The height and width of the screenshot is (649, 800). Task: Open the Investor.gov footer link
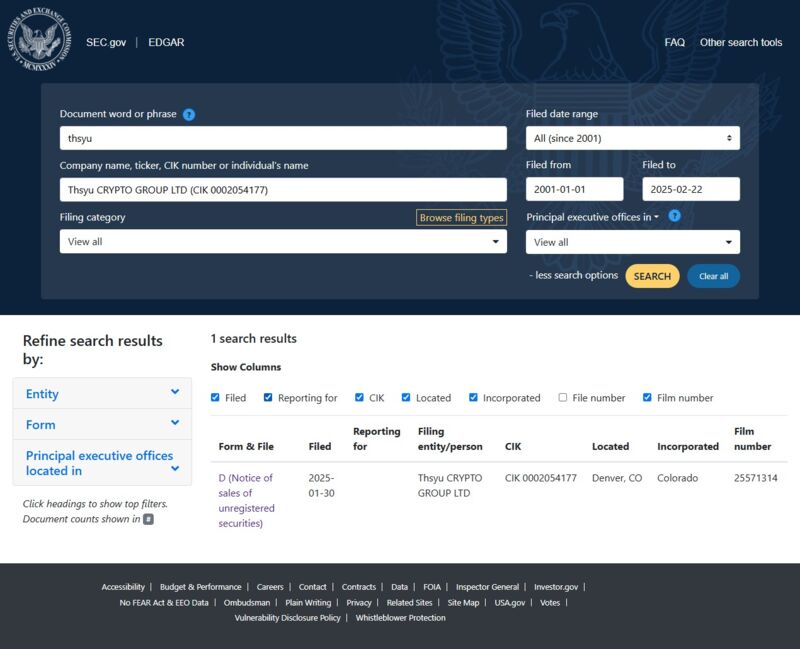coord(556,587)
